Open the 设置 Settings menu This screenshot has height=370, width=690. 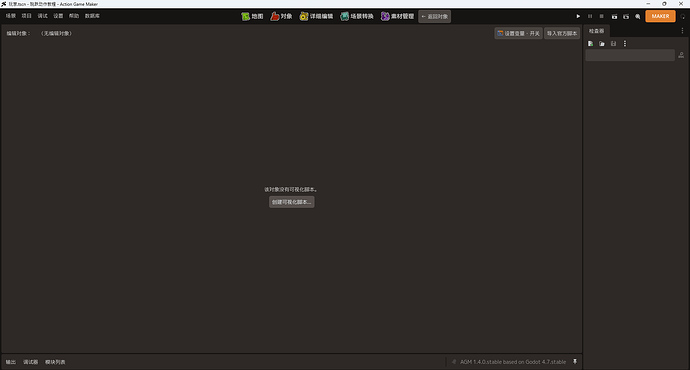coord(58,16)
